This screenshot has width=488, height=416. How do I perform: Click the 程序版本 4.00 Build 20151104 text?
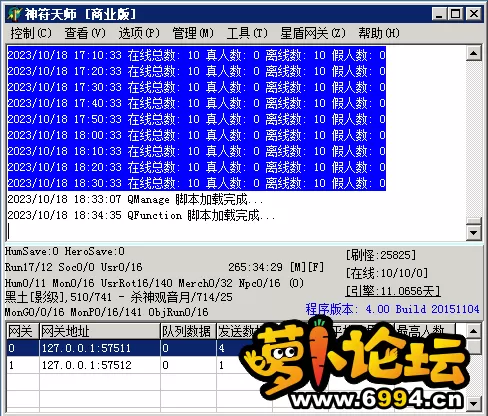392,309
